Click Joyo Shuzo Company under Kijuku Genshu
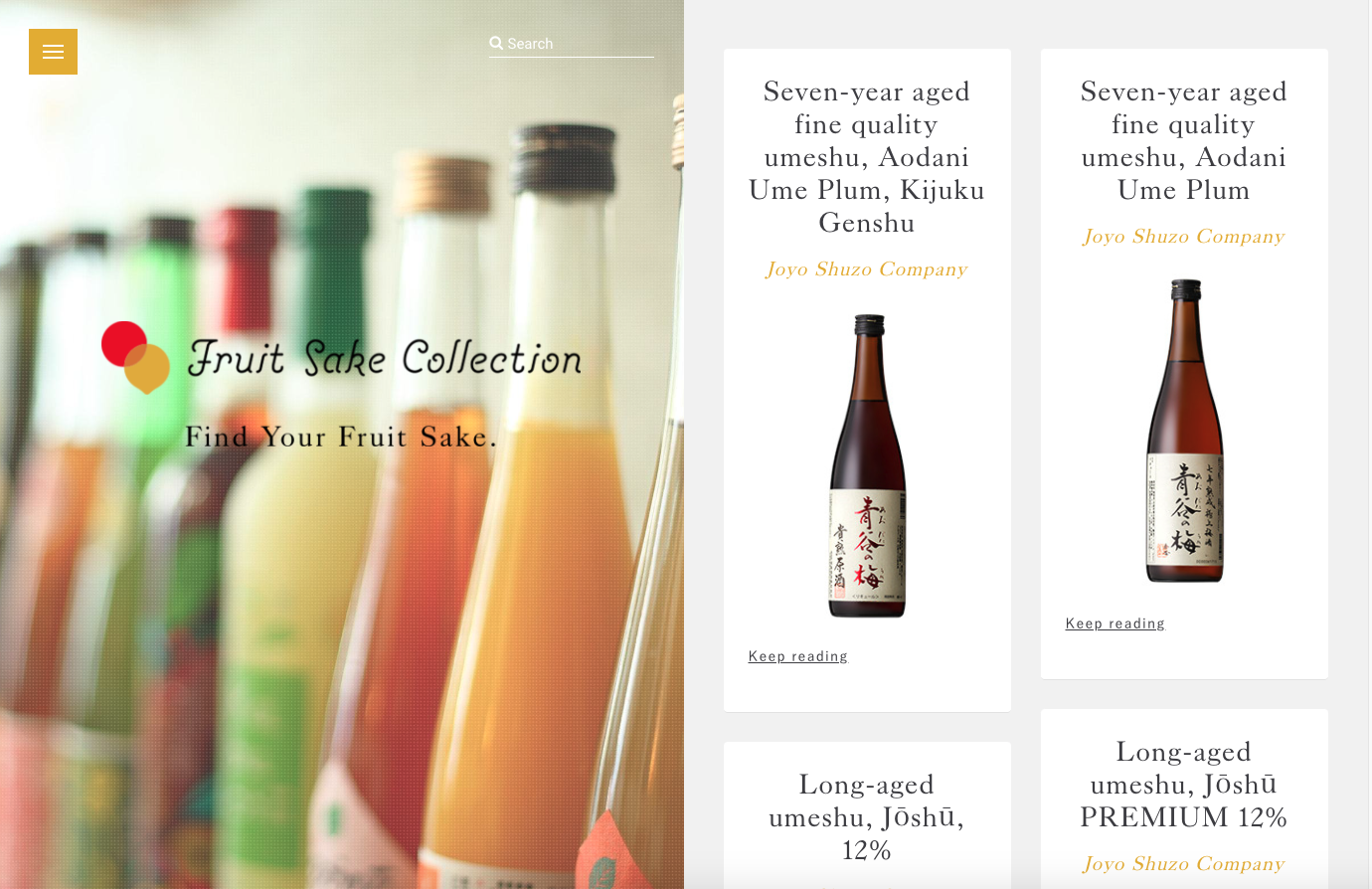This screenshot has width=1372, height=889. tap(867, 268)
